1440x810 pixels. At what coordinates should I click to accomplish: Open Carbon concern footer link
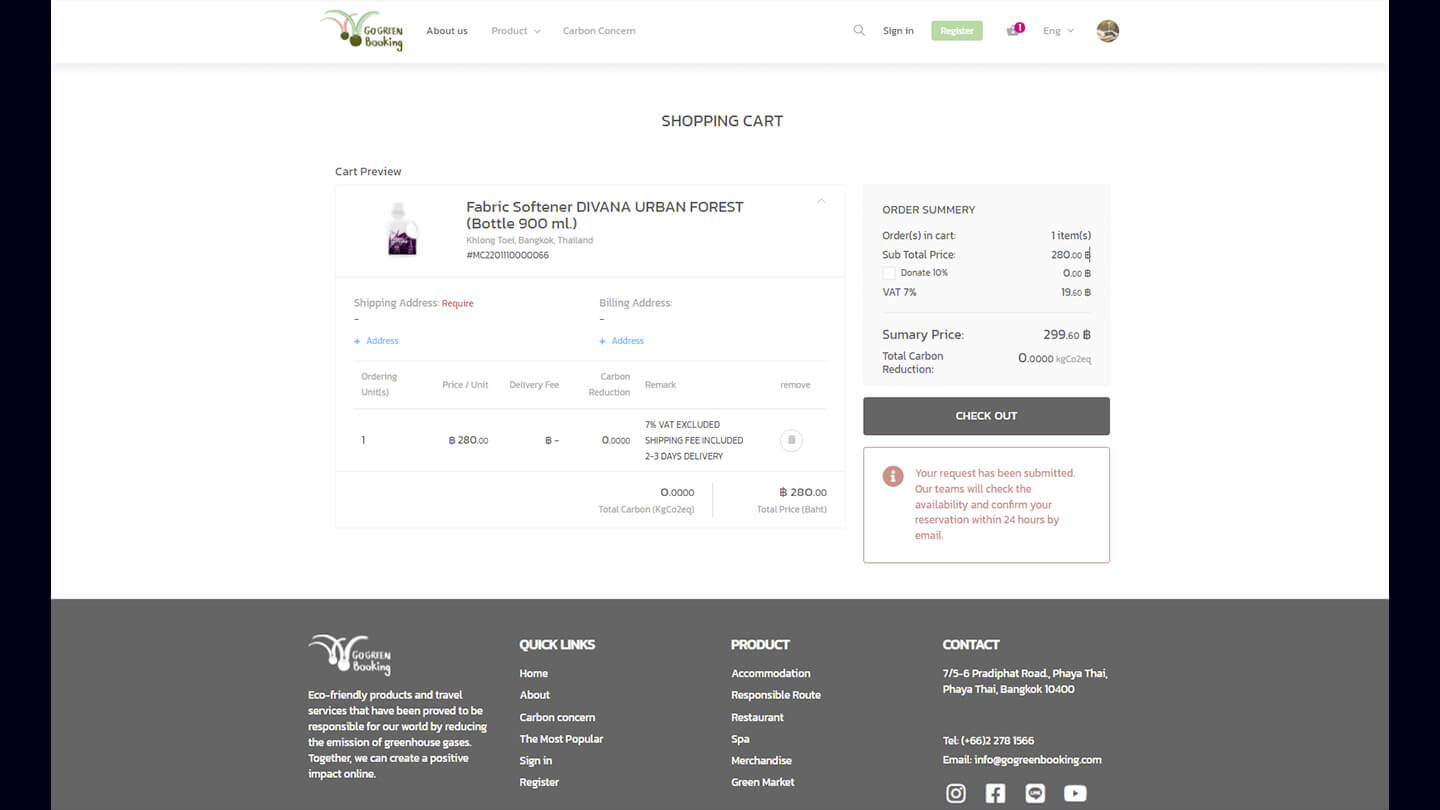click(557, 717)
